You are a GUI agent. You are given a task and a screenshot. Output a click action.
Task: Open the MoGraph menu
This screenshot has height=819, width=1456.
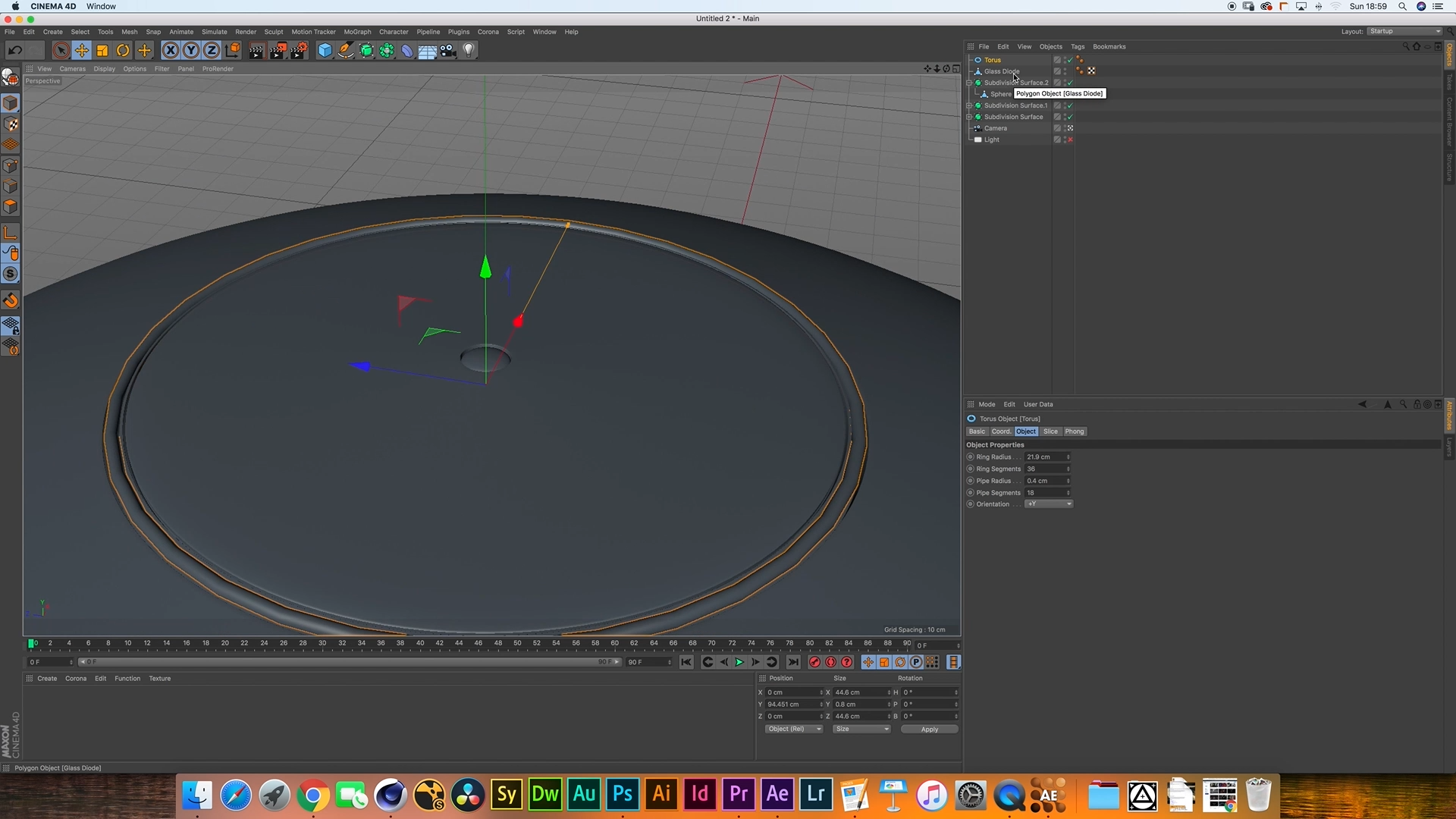(x=357, y=32)
